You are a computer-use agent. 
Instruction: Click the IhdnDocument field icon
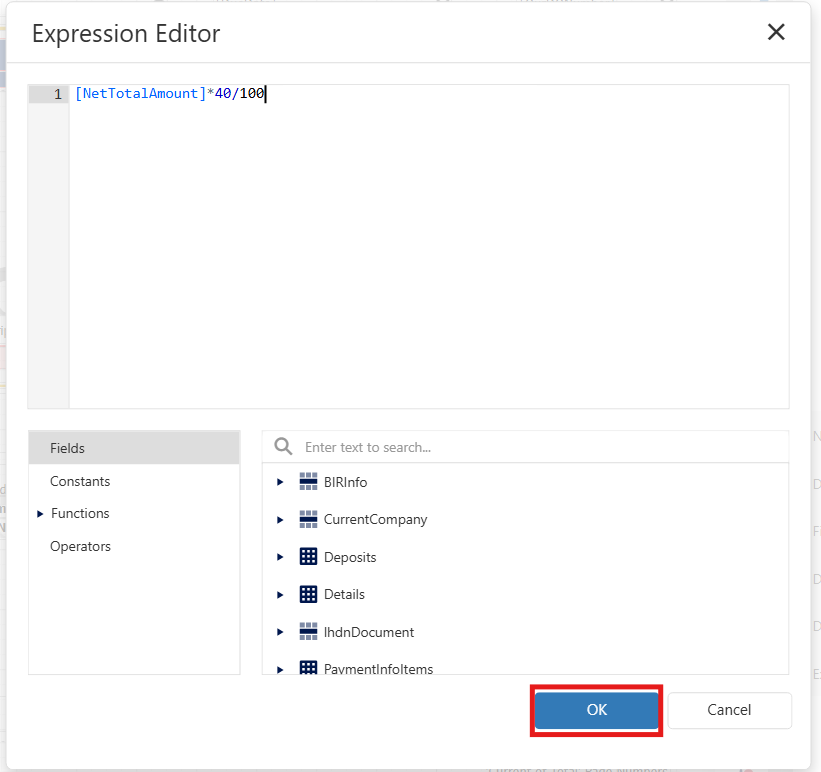click(308, 632)
